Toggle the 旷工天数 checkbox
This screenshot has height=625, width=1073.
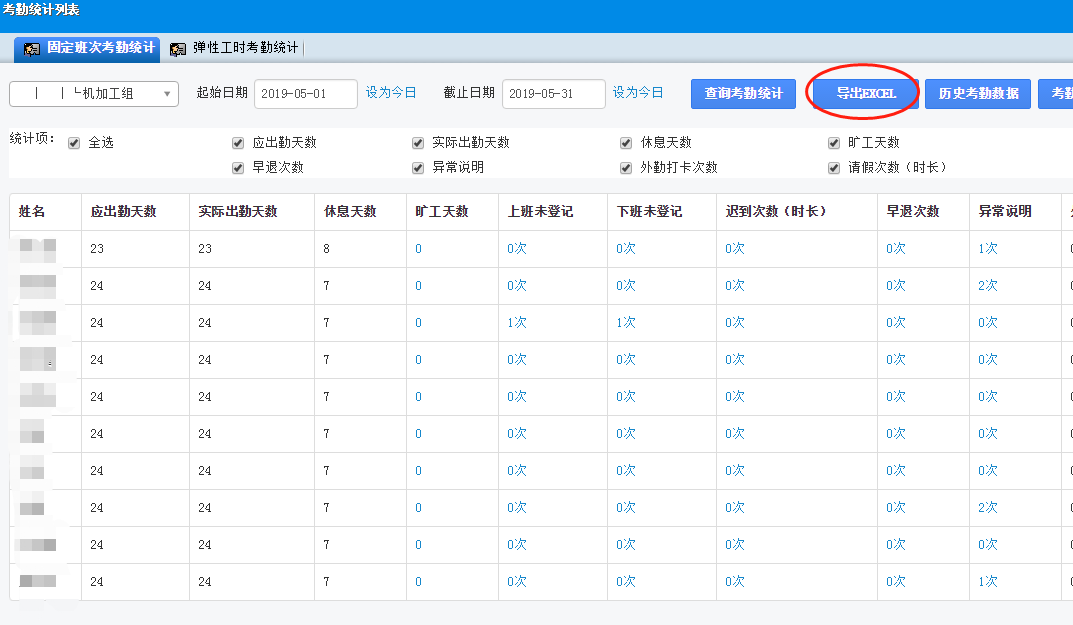pyautogui.click(x=834, y=143)
